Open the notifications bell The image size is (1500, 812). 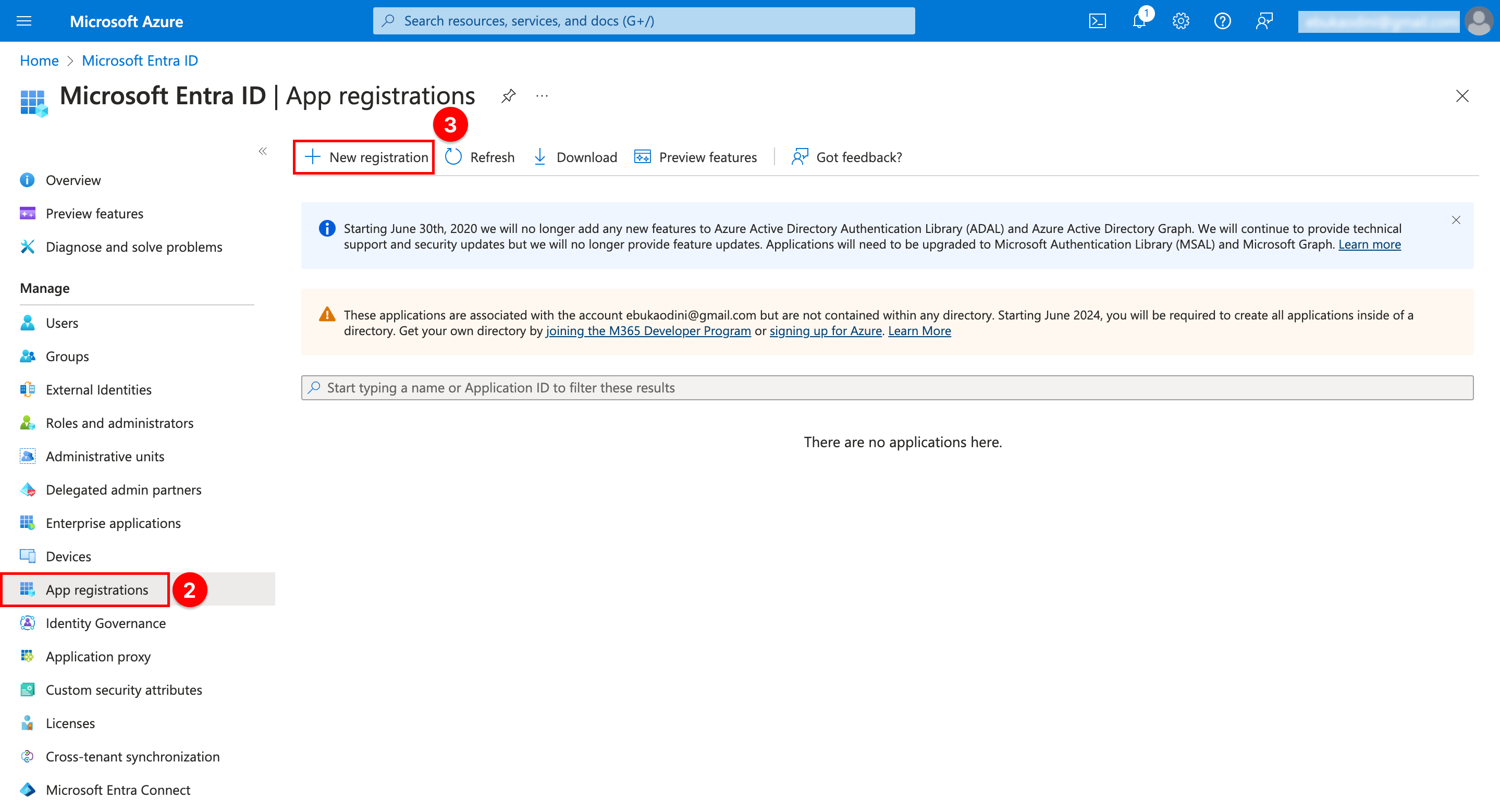tap(1139, 21)
